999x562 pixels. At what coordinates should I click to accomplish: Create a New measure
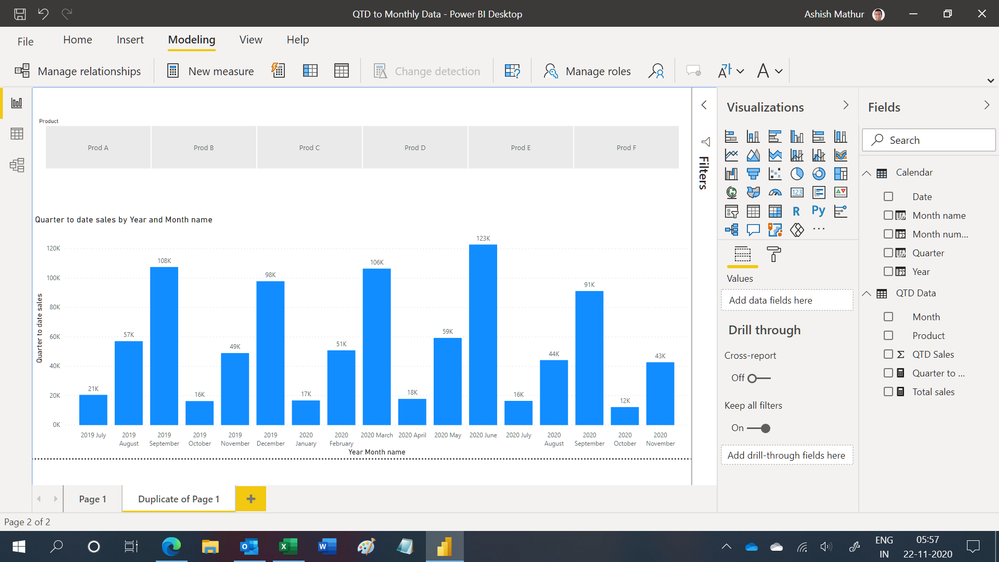click(x=210, y=71)
